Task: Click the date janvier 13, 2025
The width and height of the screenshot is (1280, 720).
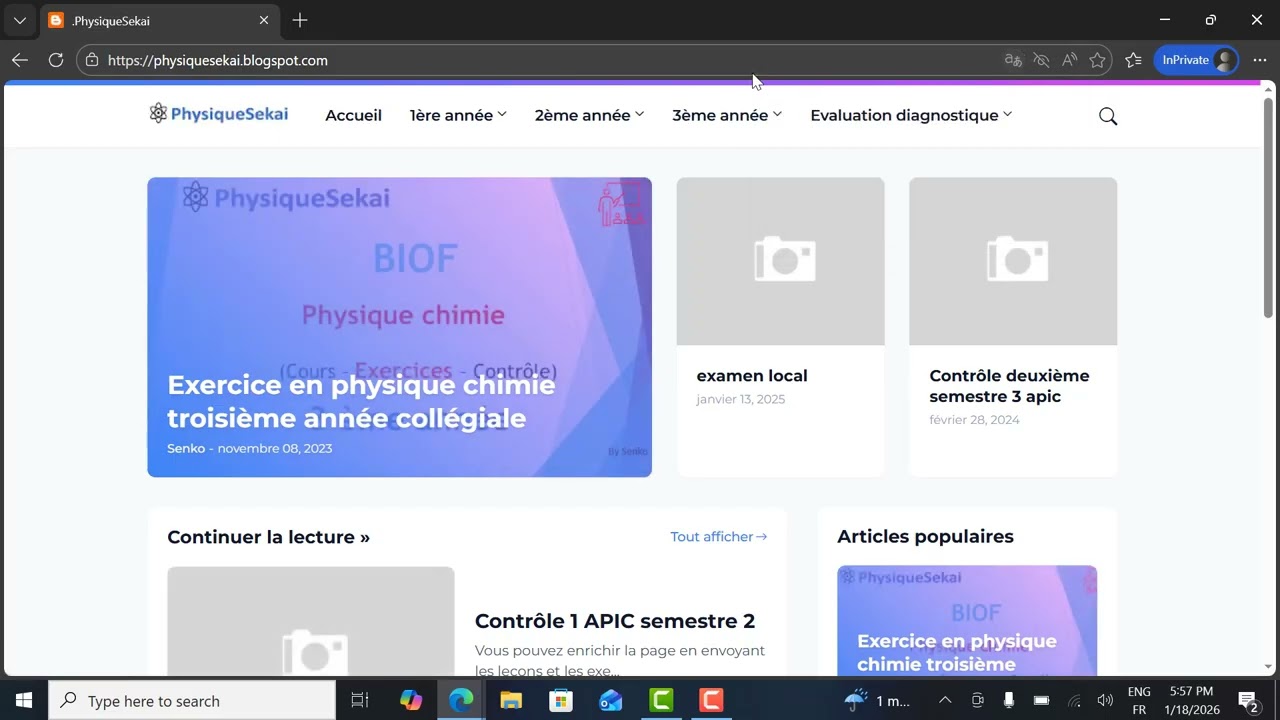Action: 741,399
